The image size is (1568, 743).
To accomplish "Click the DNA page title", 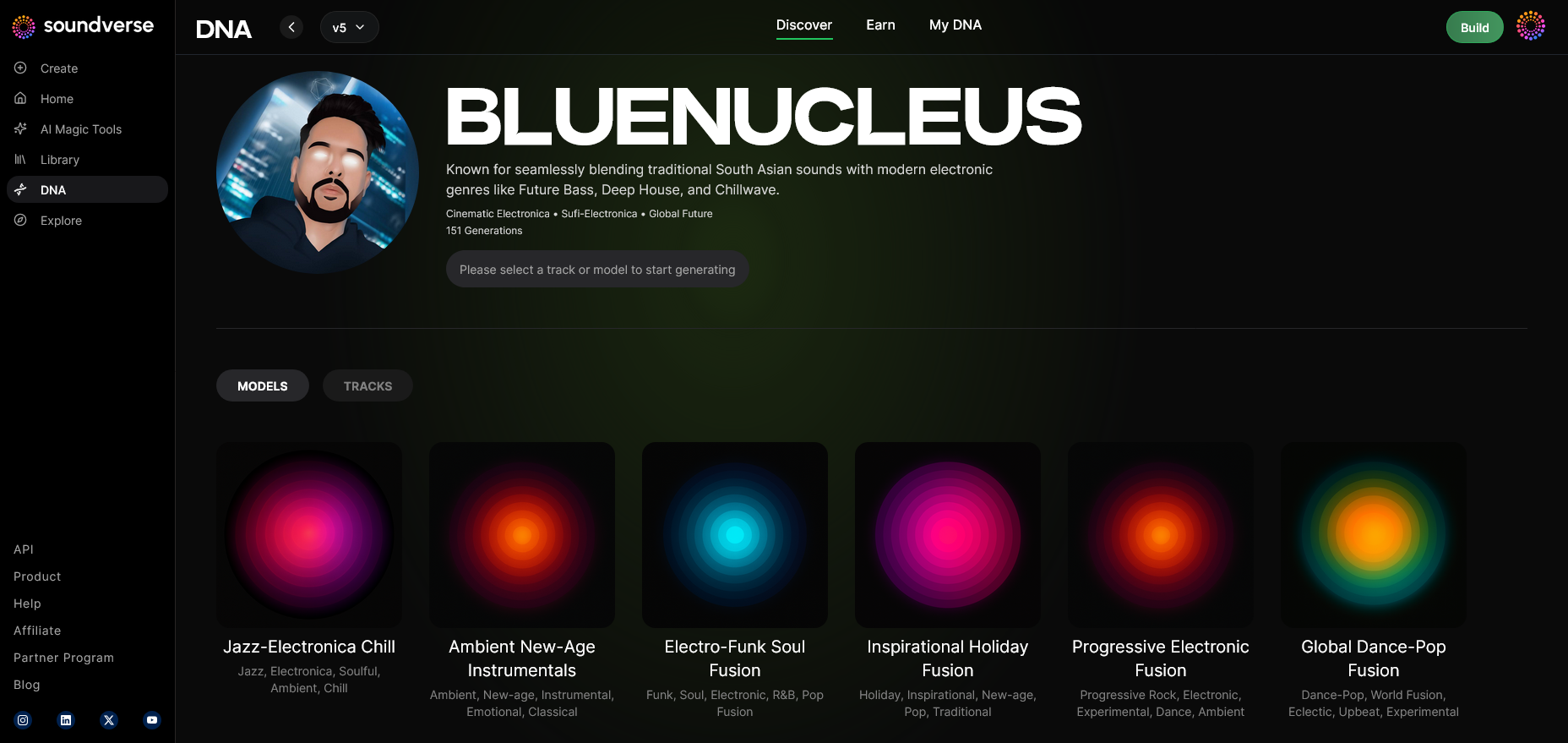I will 224,30.
